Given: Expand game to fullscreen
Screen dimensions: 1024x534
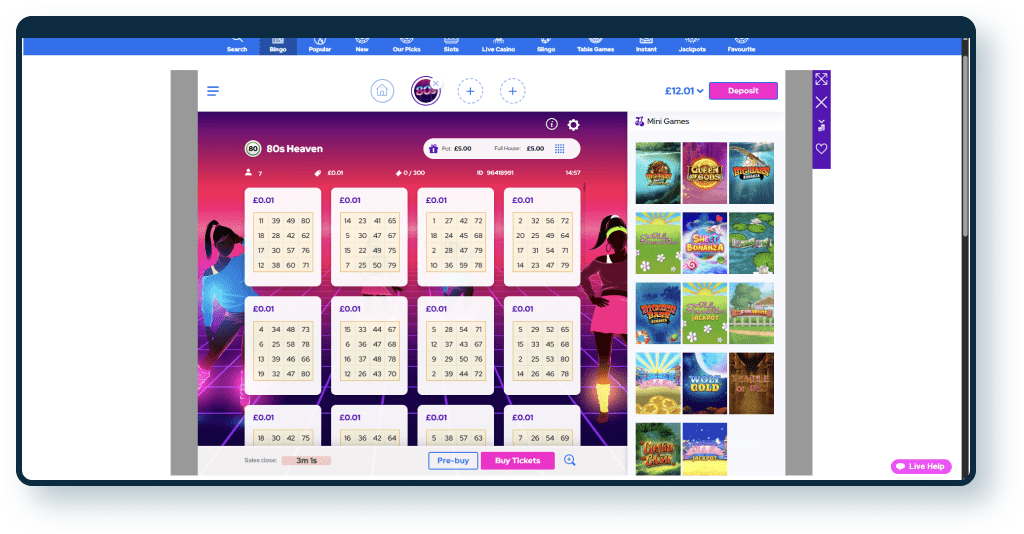Looking at the screenshot, I should point(821,79).
